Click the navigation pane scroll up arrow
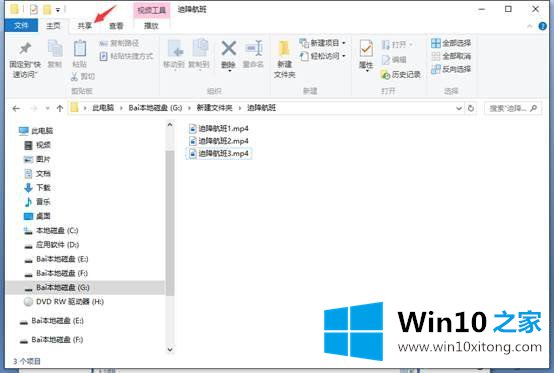The image size is (554, 373). pos(170,125)
